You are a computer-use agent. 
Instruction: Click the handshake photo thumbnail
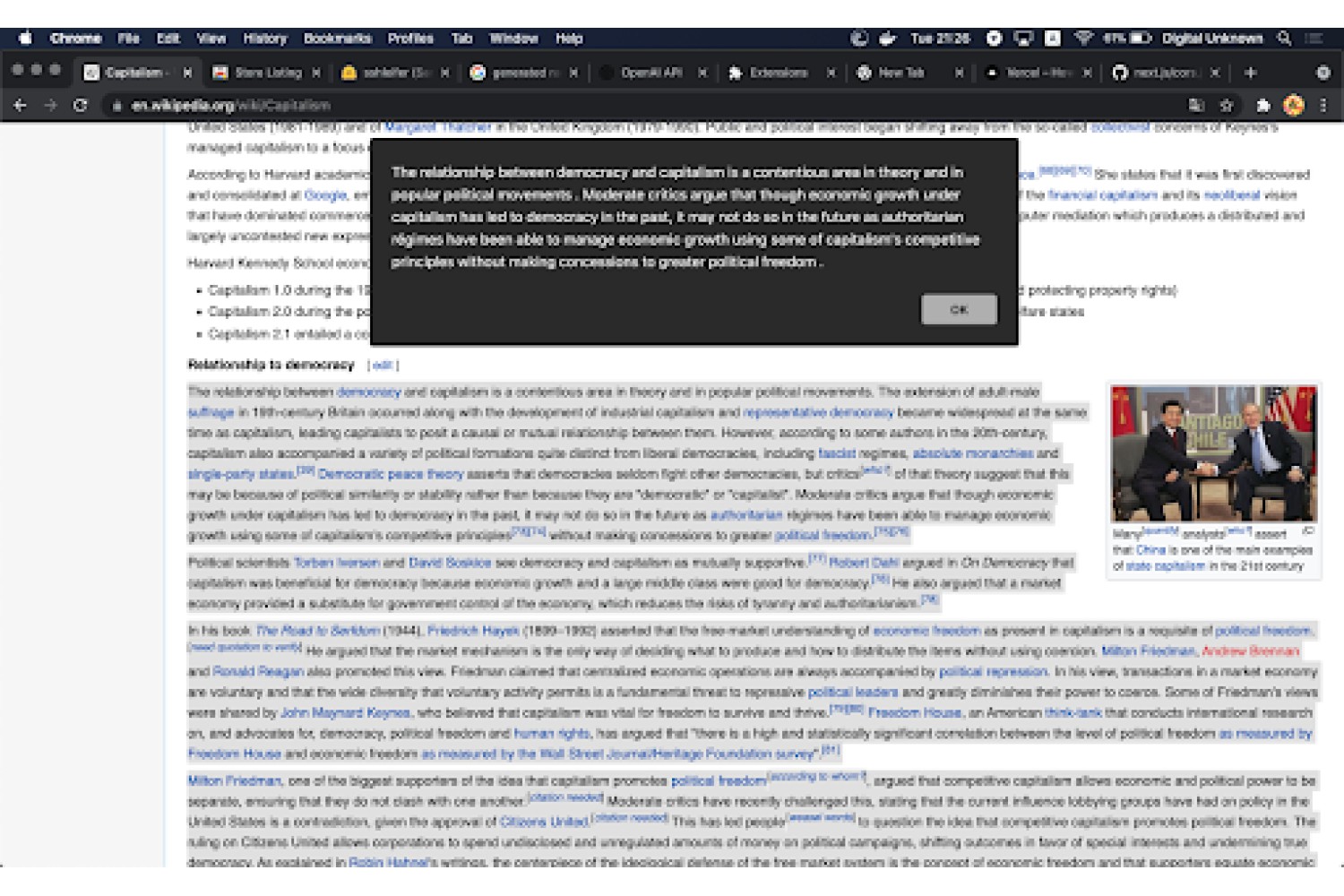[x=1214, y=454]
